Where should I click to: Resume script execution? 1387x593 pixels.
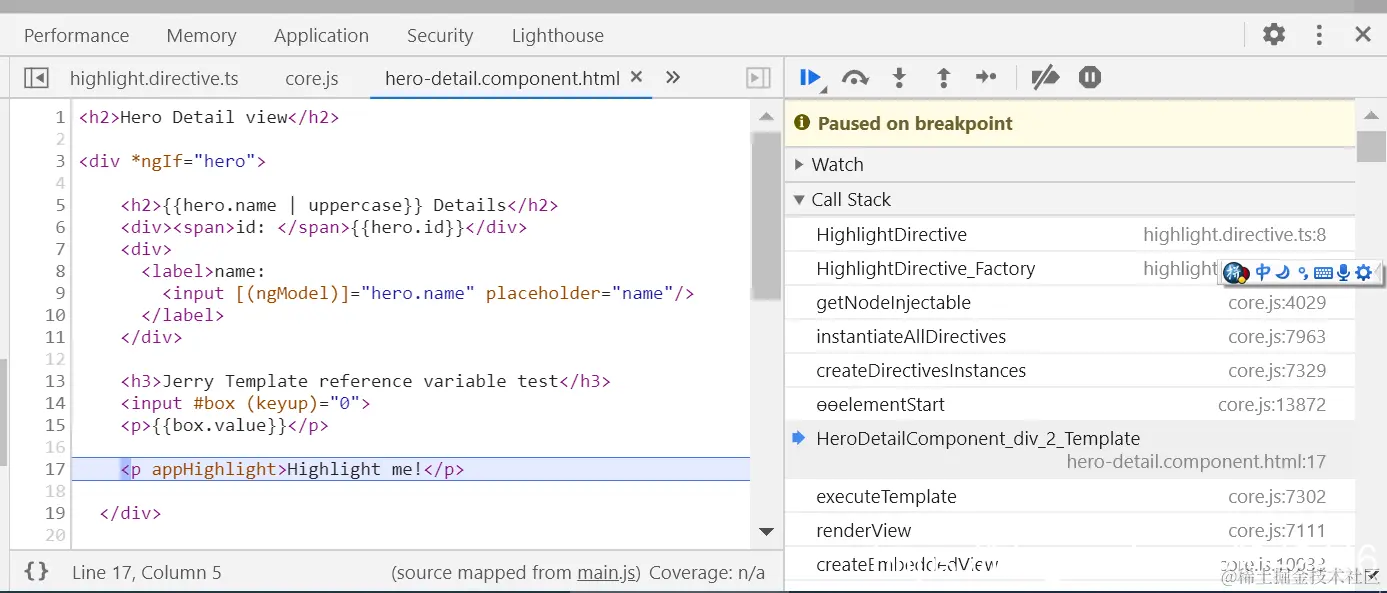(x=810, y=78)
